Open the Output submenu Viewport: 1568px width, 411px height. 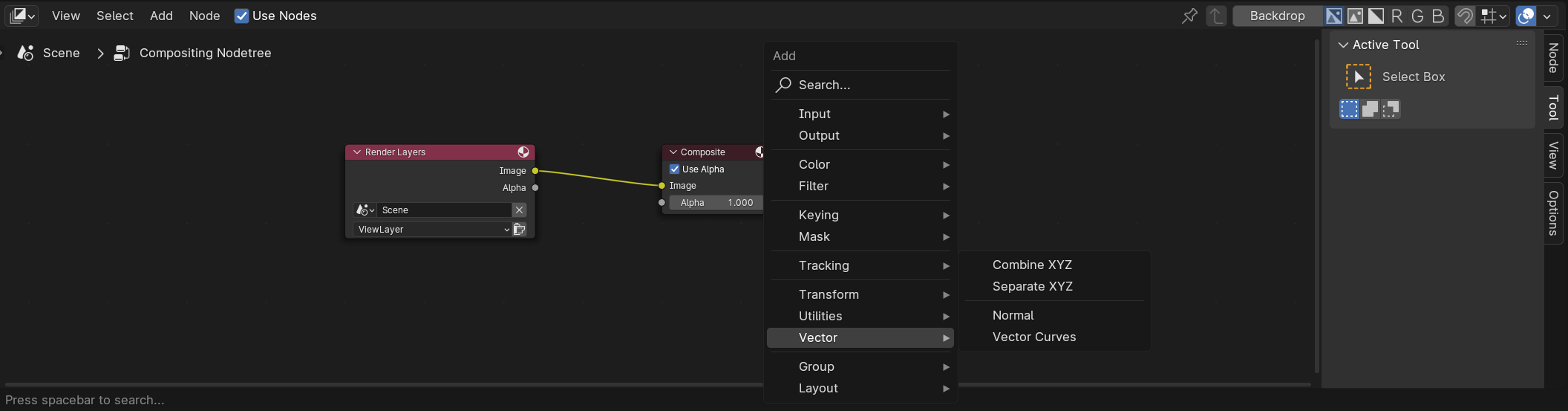pos(861,135)
